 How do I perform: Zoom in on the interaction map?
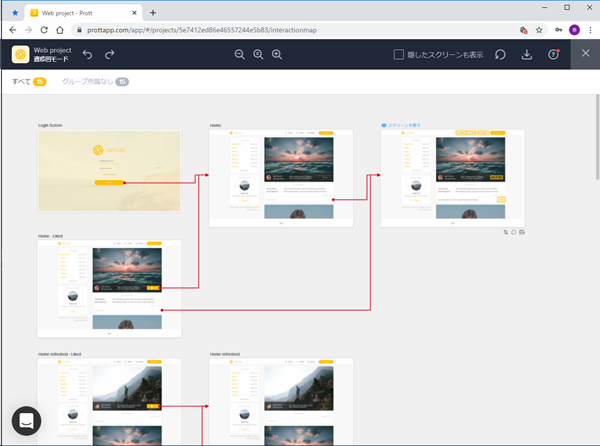click(277, 54)
